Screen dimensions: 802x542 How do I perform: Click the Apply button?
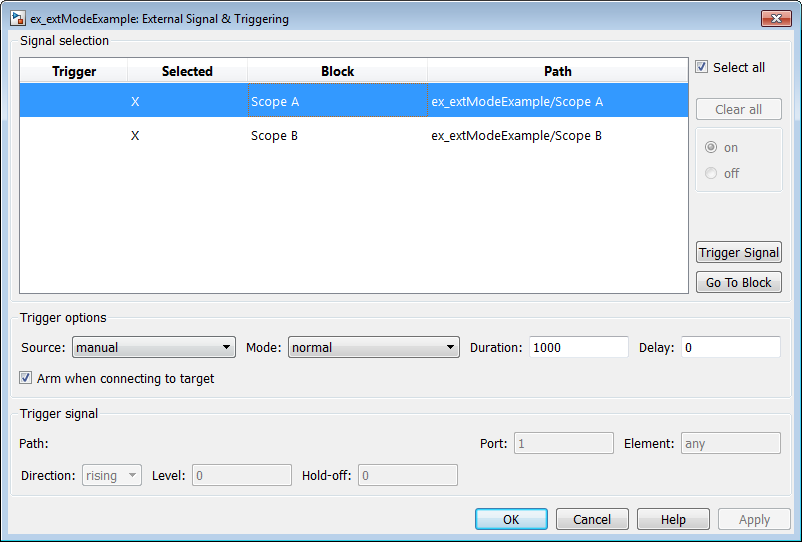754,520
